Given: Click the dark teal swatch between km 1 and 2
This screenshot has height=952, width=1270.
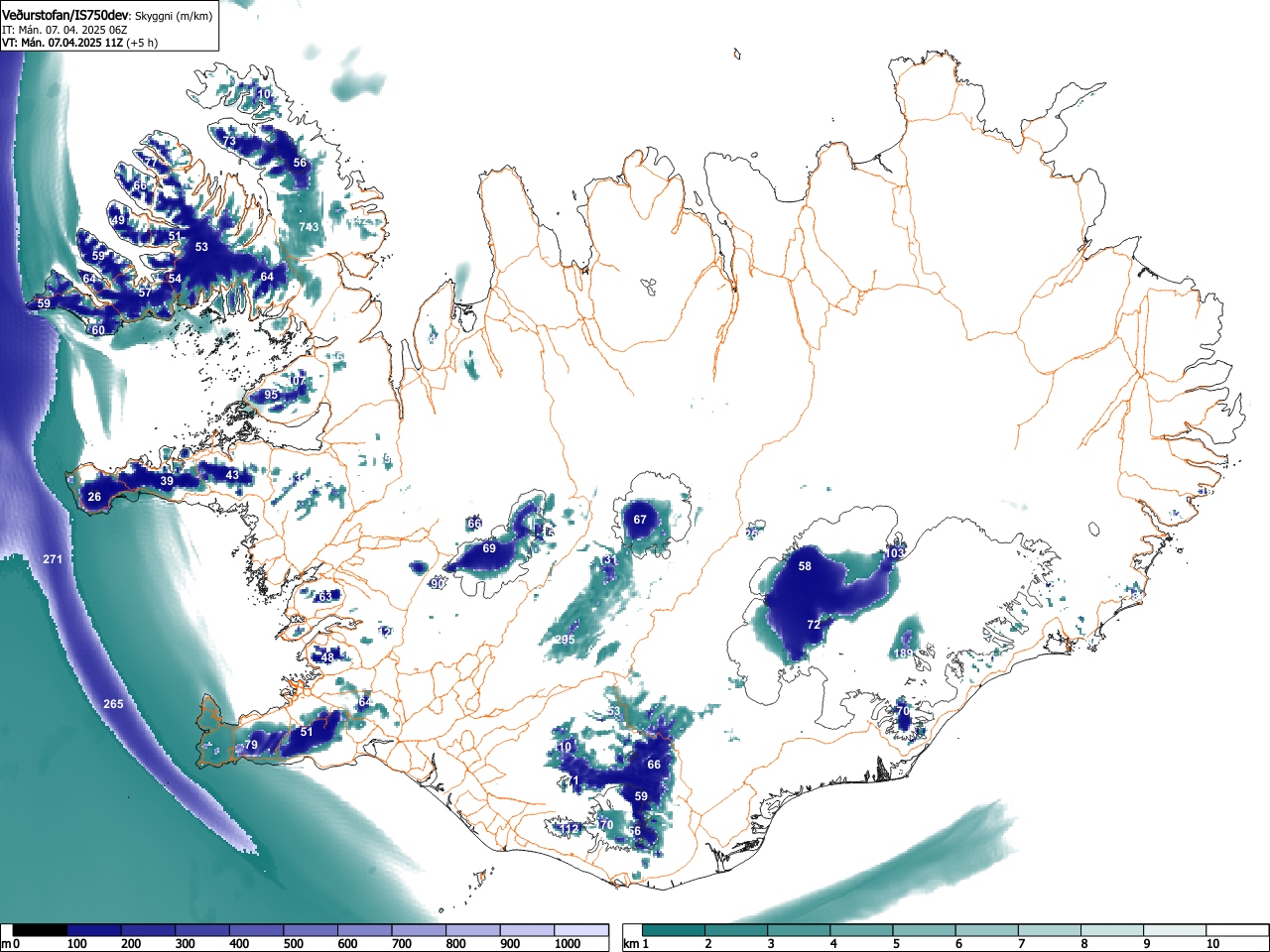Looking at the screenshot, I should (674, 931).
